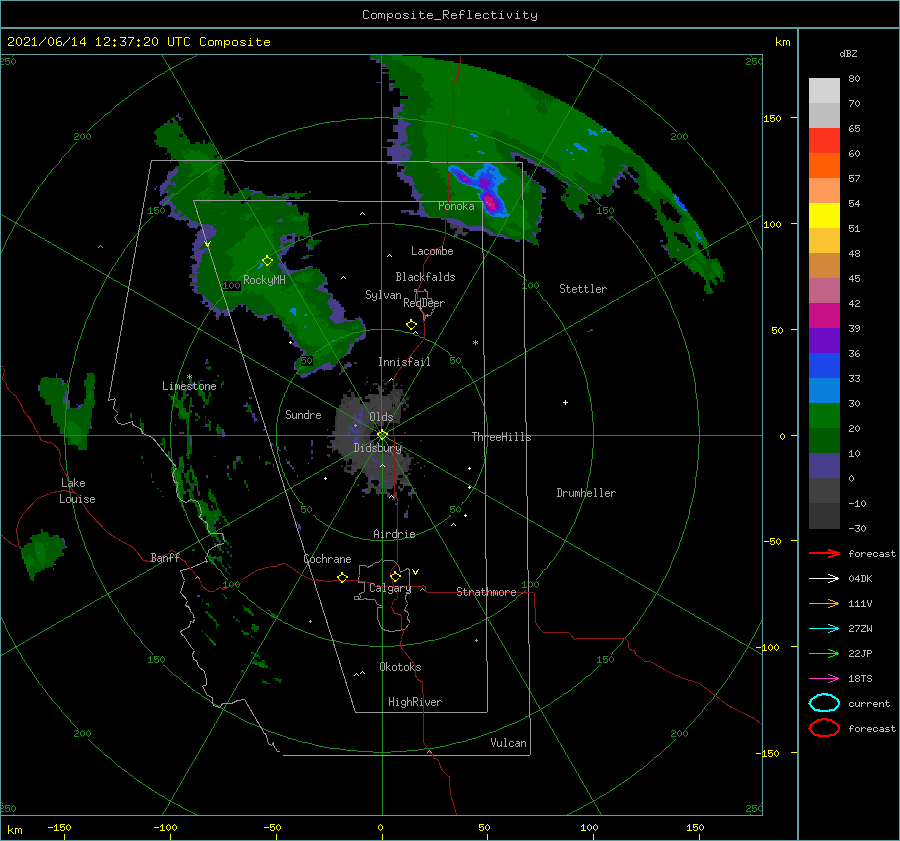Click the RedDeer label
This screenshot has width=900, height=841.
tap(424, 303)
